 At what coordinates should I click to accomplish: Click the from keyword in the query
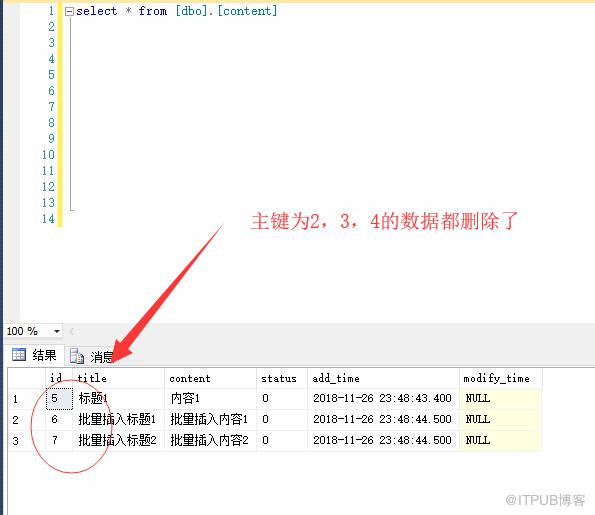153,11
